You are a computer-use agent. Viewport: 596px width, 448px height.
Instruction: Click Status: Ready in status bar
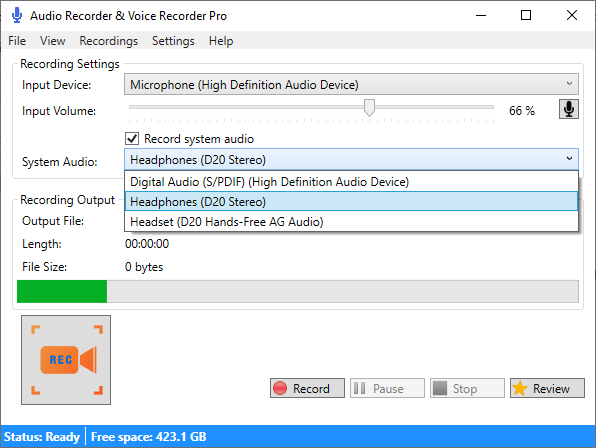point(42,437)
